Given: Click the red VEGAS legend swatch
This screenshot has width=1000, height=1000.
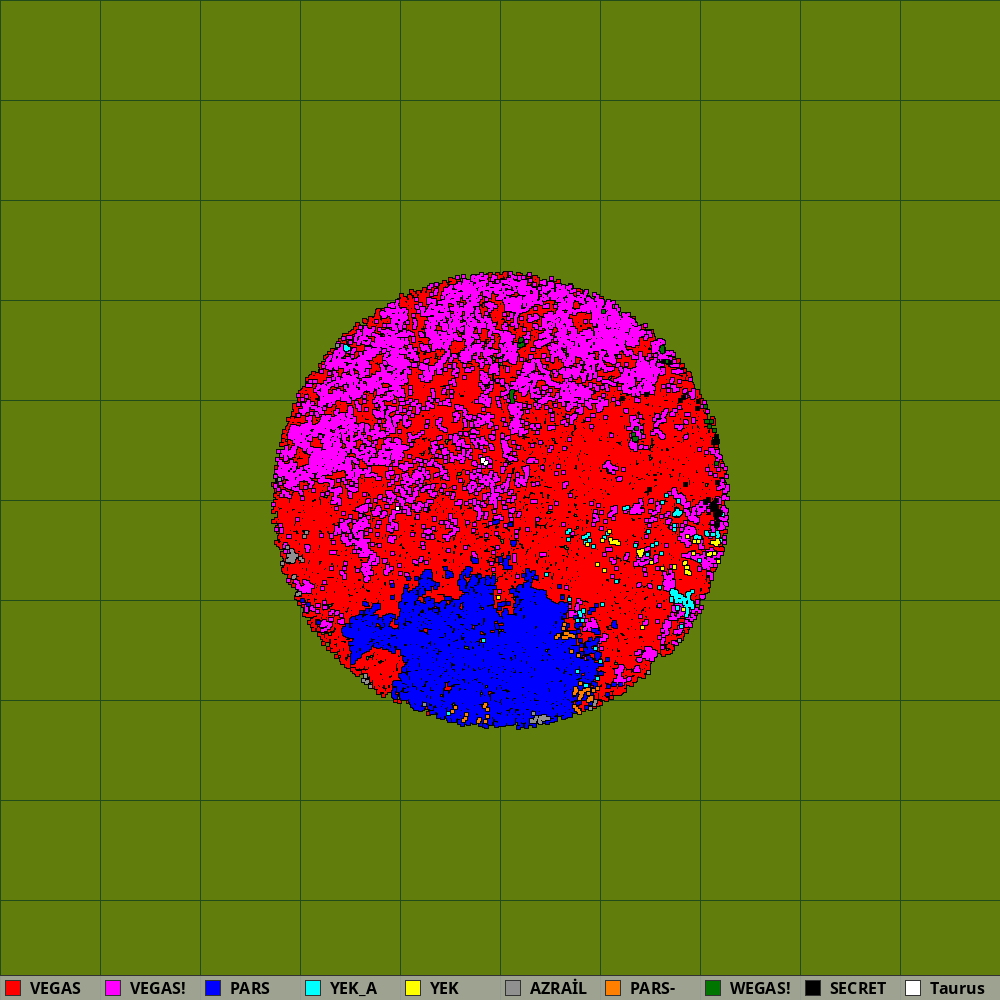Looking at the screenshot, I should tap(13, 988).
